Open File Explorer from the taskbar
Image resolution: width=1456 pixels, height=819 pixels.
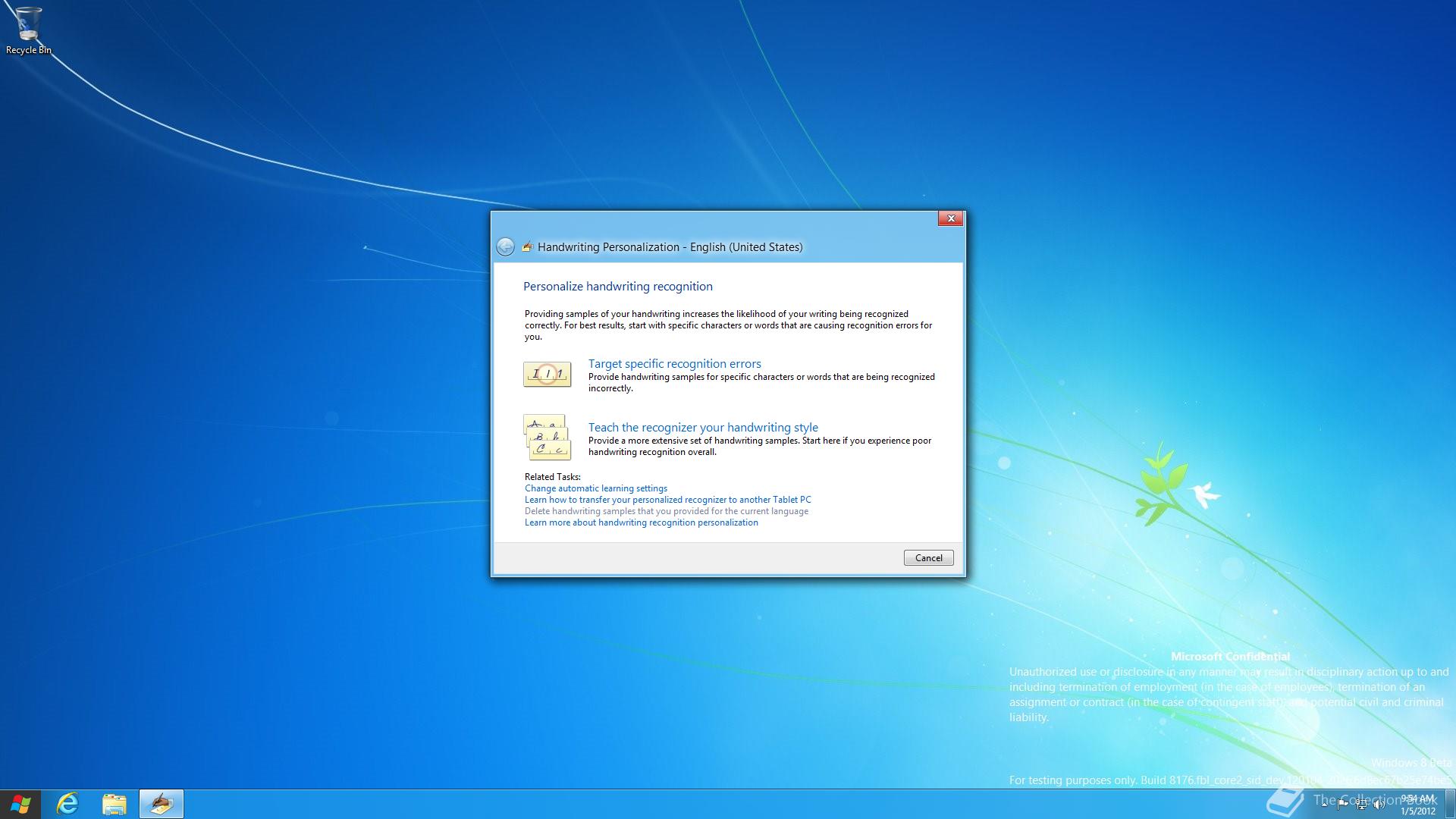point(115,804)
